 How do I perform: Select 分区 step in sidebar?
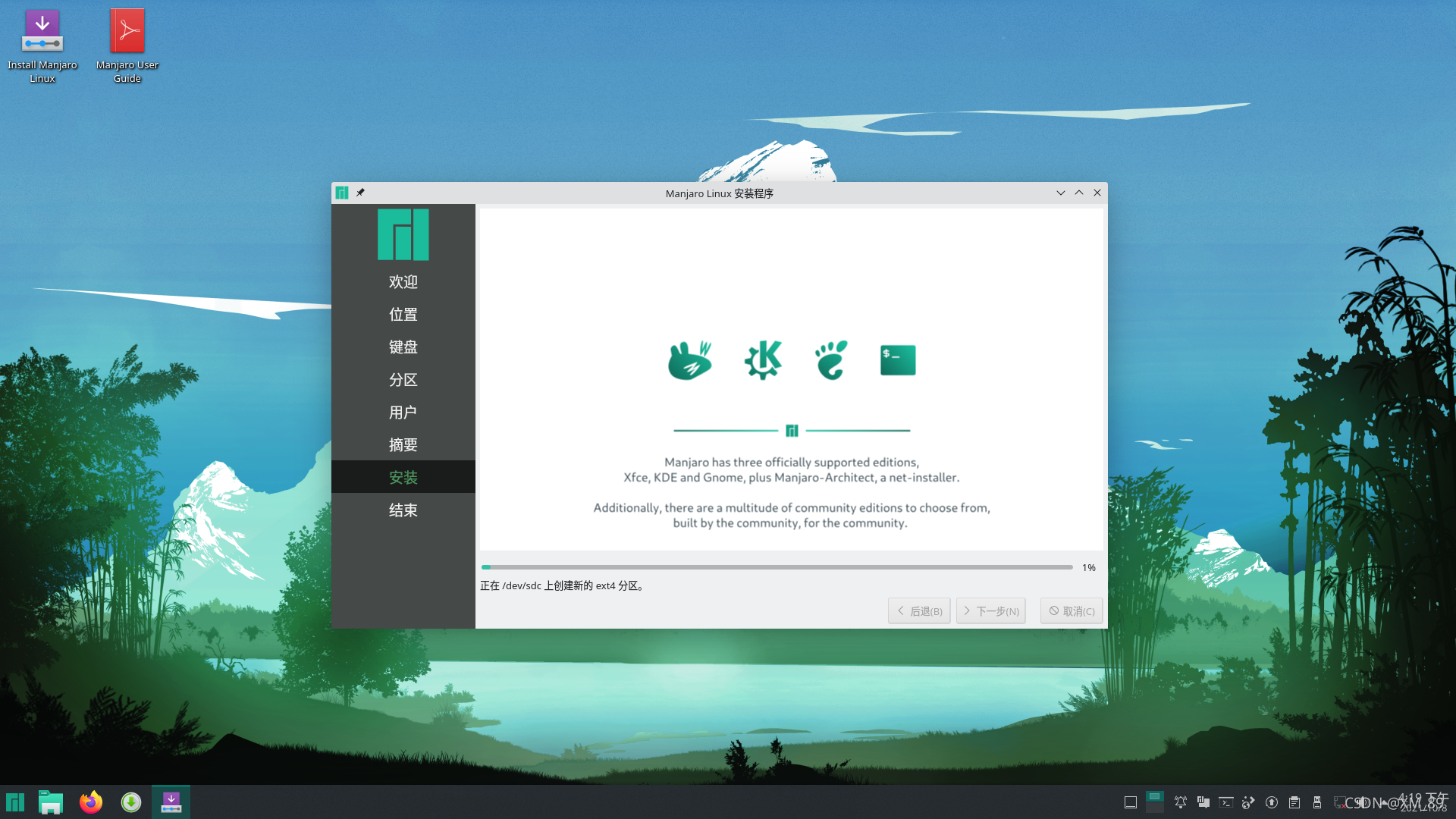(403, 379)
